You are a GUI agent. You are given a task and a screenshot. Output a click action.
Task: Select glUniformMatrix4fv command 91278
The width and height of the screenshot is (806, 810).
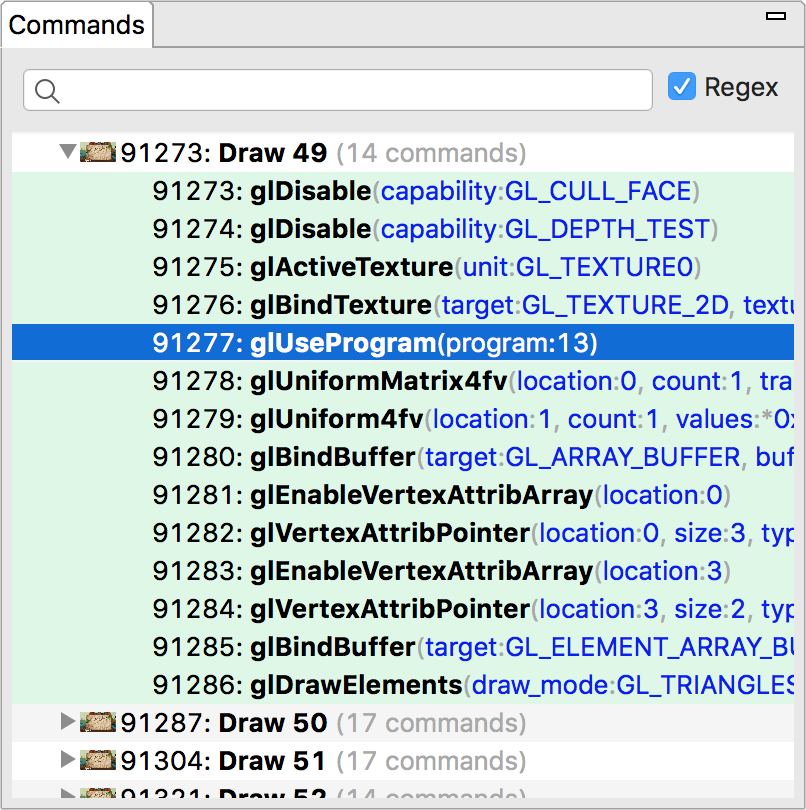403,381
